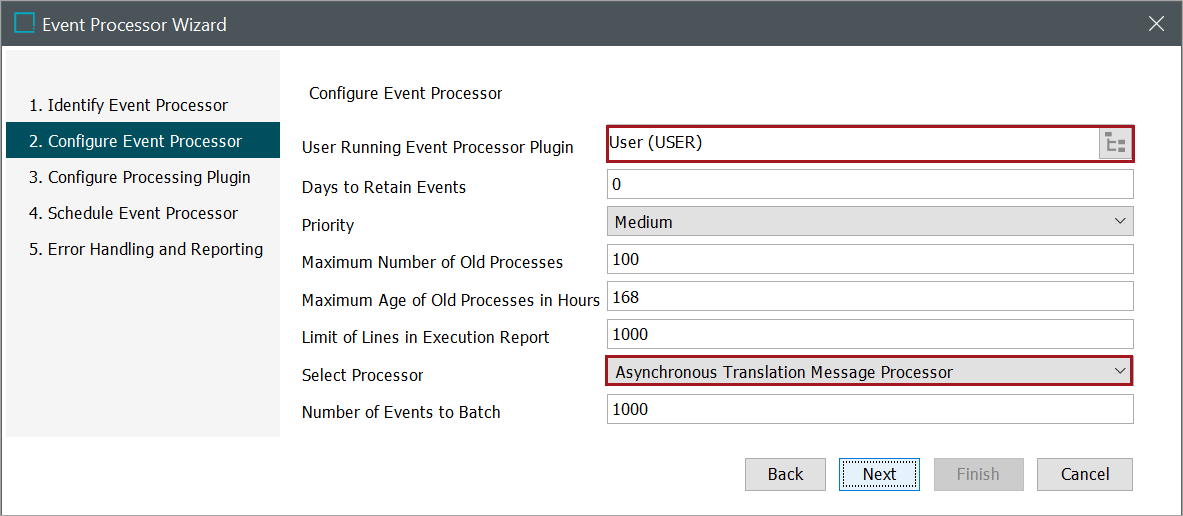The height and width of the screenshot is (516, 1183).
Task: Focus the Maximum Number of Old Processes field
Action: (870, 259)
